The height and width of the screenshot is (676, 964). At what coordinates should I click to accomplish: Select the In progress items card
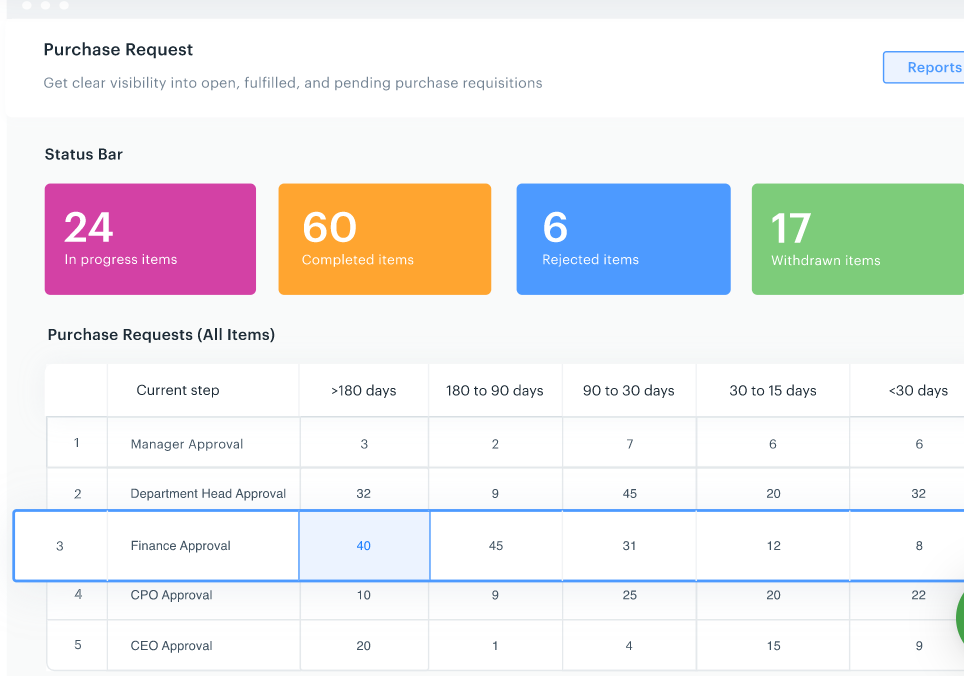(x=150, y=239)
